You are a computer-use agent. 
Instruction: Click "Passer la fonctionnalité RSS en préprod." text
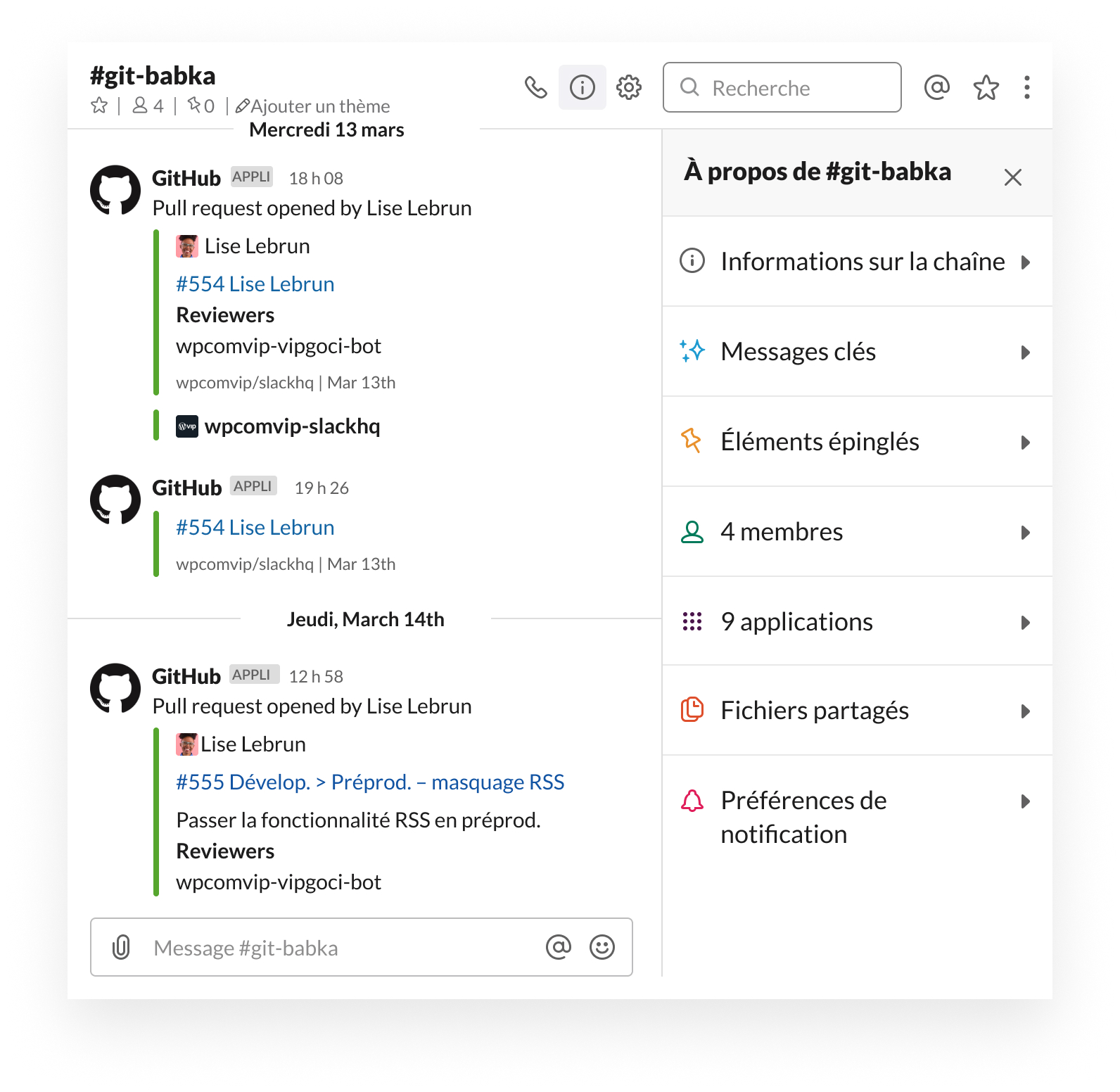358,820
